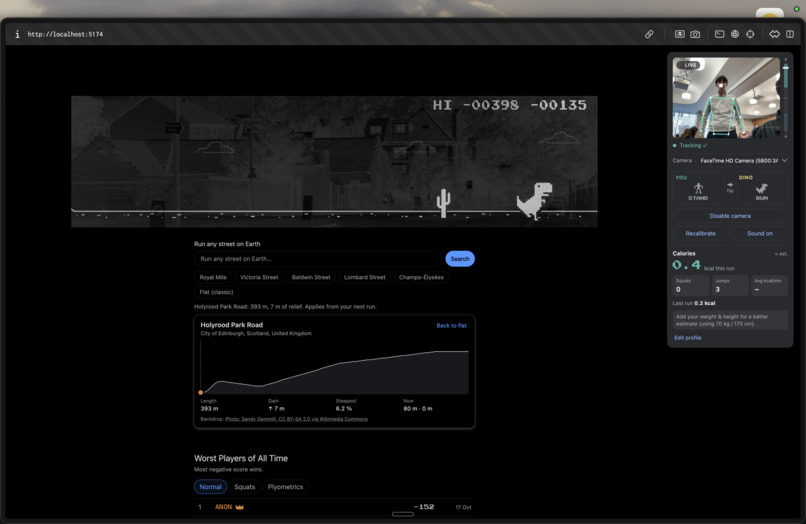This screenshot has height=524, width=806.
Task: Click the pixel dinosaur in the game
Action: [535, 201]
